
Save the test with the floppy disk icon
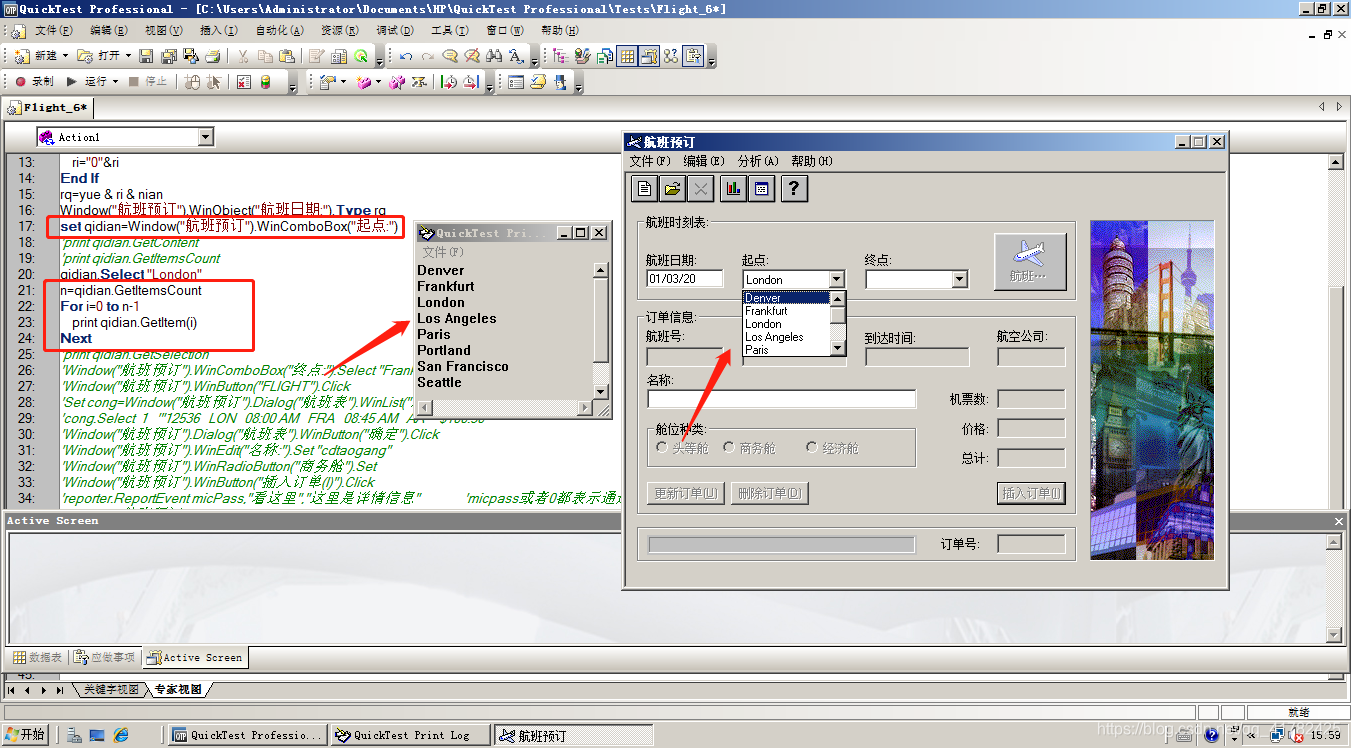coord(146,56)
